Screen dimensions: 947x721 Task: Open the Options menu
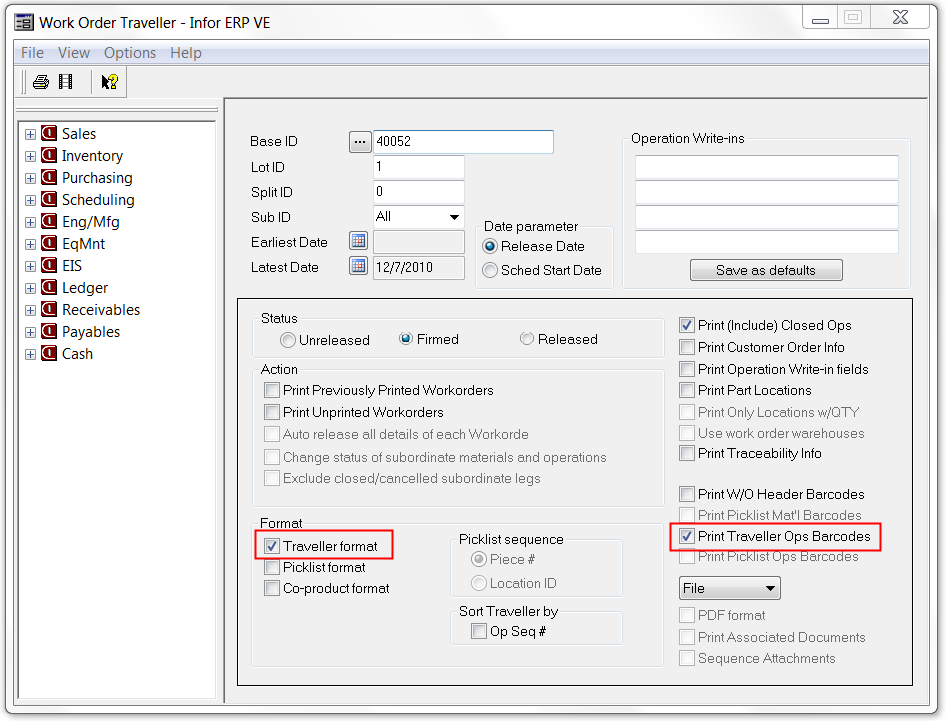[x=130, y=53]
